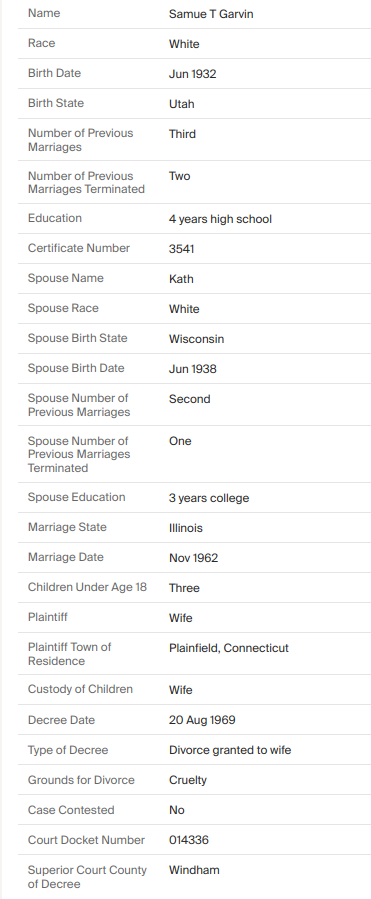Select Marriage State value Illinois

point(185,528)
